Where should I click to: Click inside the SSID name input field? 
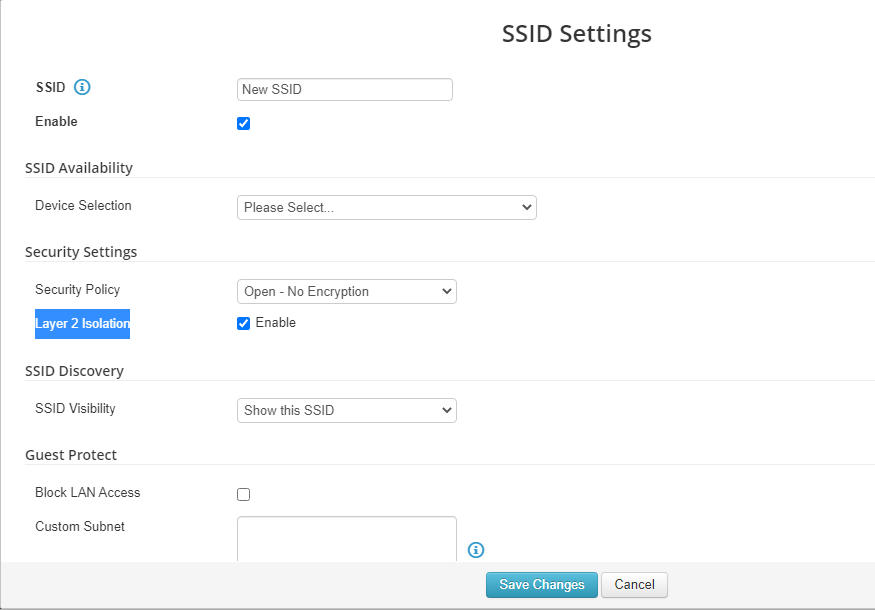pos(344,89)
